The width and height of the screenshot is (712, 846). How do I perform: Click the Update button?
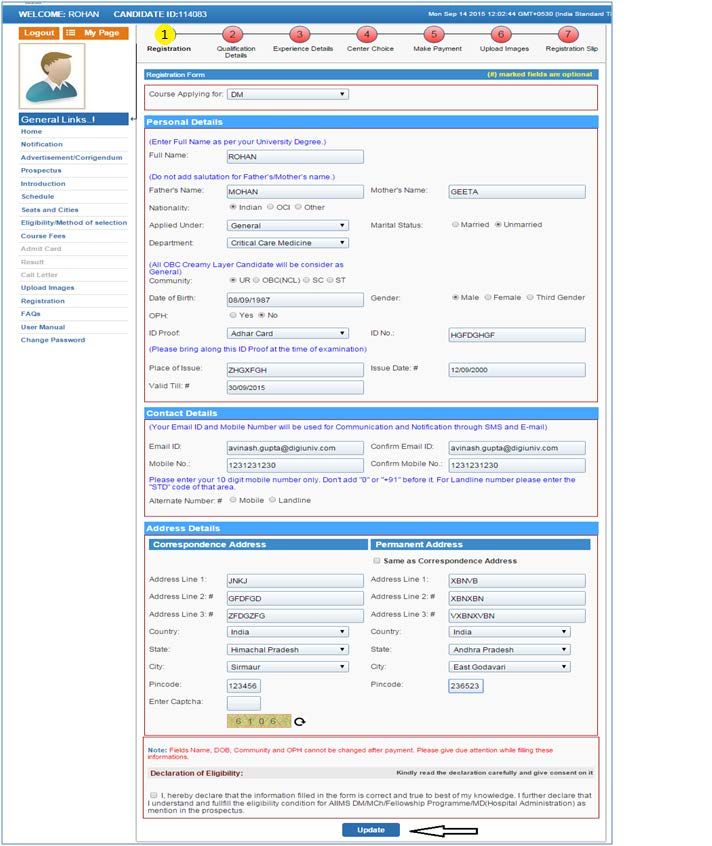(371, 830)
